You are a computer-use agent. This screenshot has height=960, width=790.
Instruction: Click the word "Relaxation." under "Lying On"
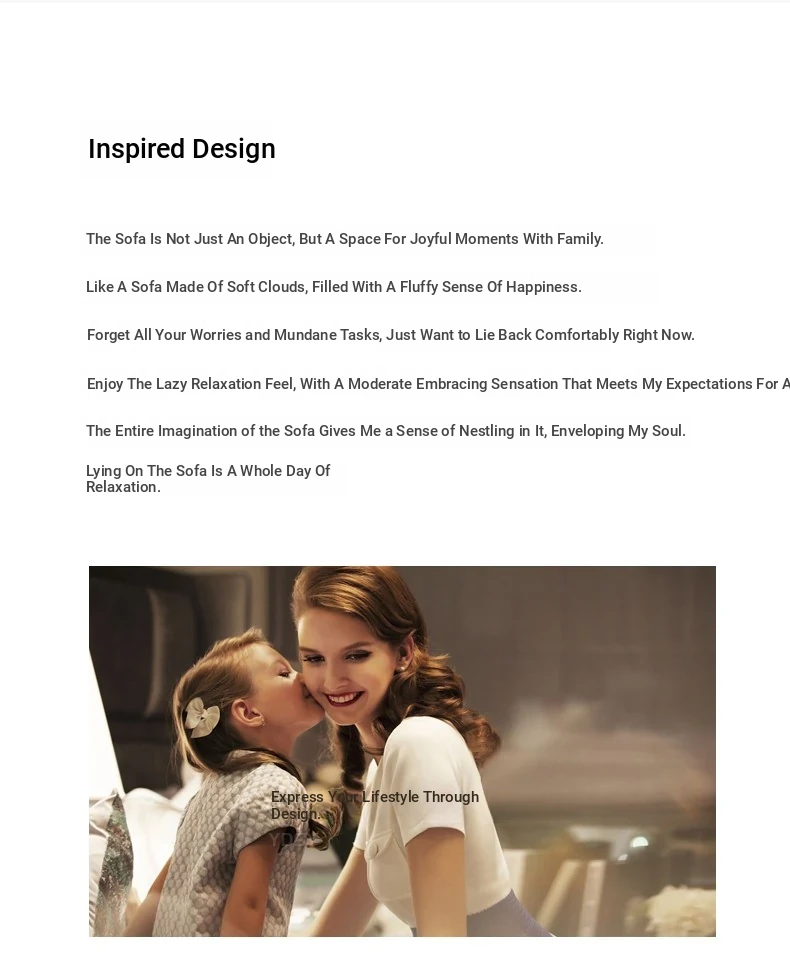pyautogui.click(x=123, y=487)
